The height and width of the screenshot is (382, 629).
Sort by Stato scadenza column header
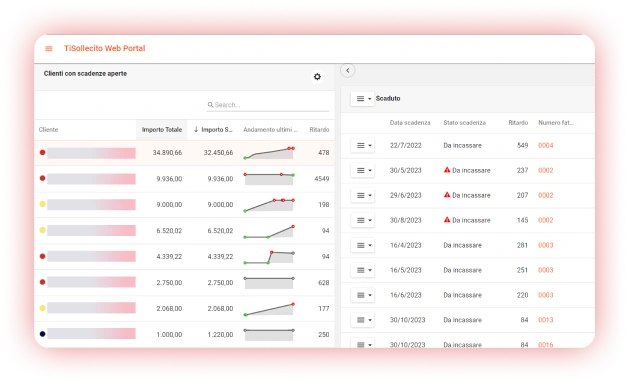(x=465, y=122)
